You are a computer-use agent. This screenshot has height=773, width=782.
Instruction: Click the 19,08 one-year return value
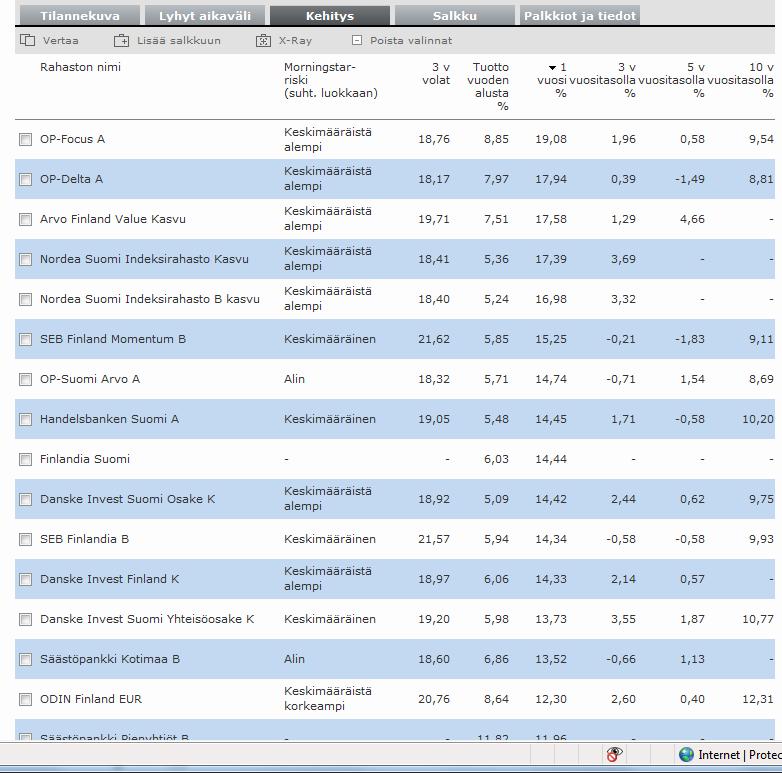pyautogui.click(x=551, y=139)
